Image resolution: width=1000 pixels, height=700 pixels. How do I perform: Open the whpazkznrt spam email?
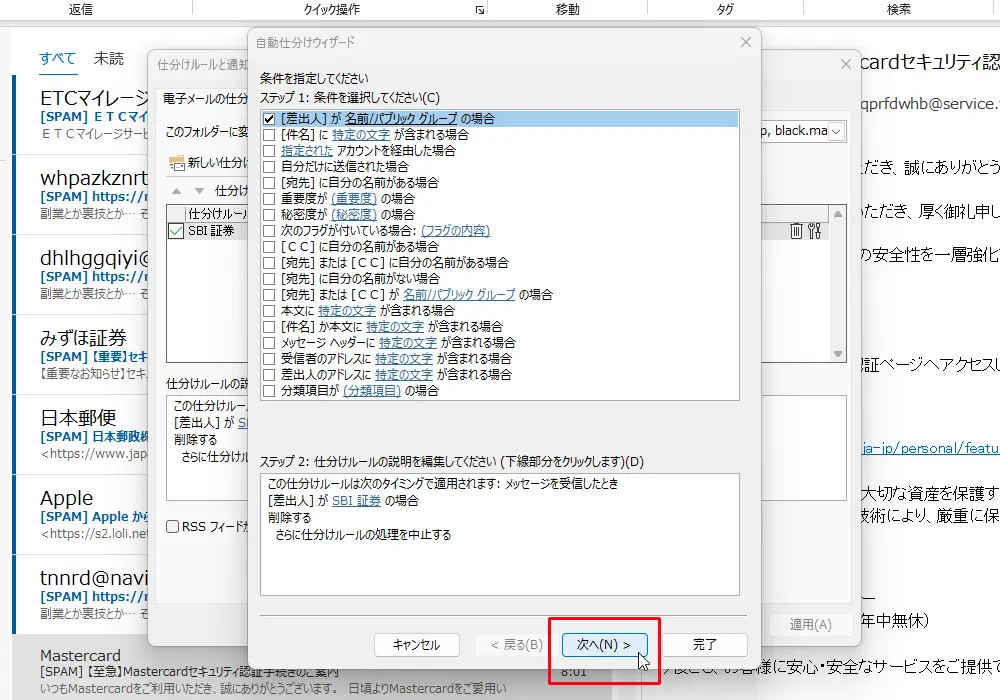click(x=81, y=194)
